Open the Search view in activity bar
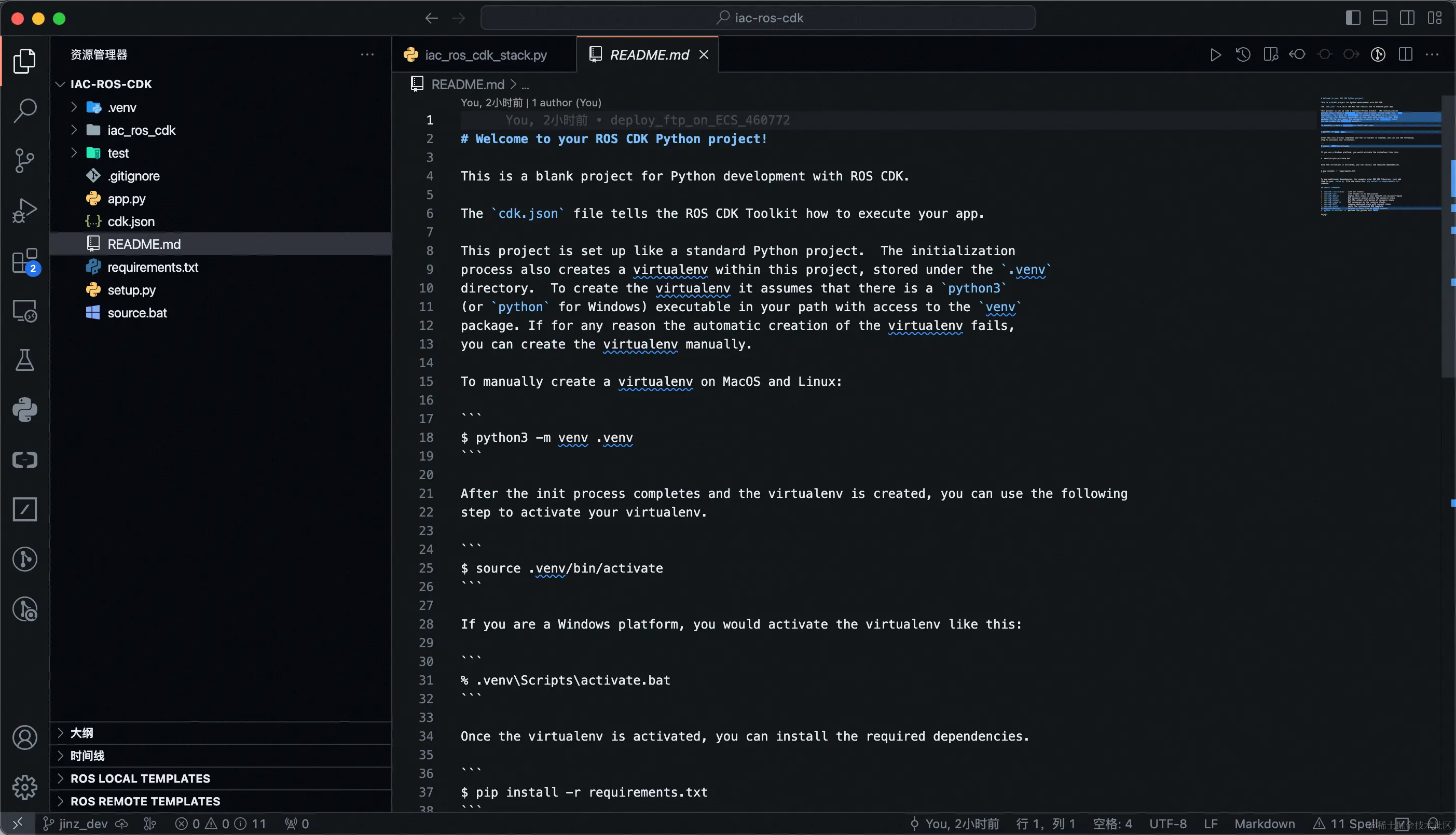The width and height of the screenshot is (1456, 835). [25, 110]
